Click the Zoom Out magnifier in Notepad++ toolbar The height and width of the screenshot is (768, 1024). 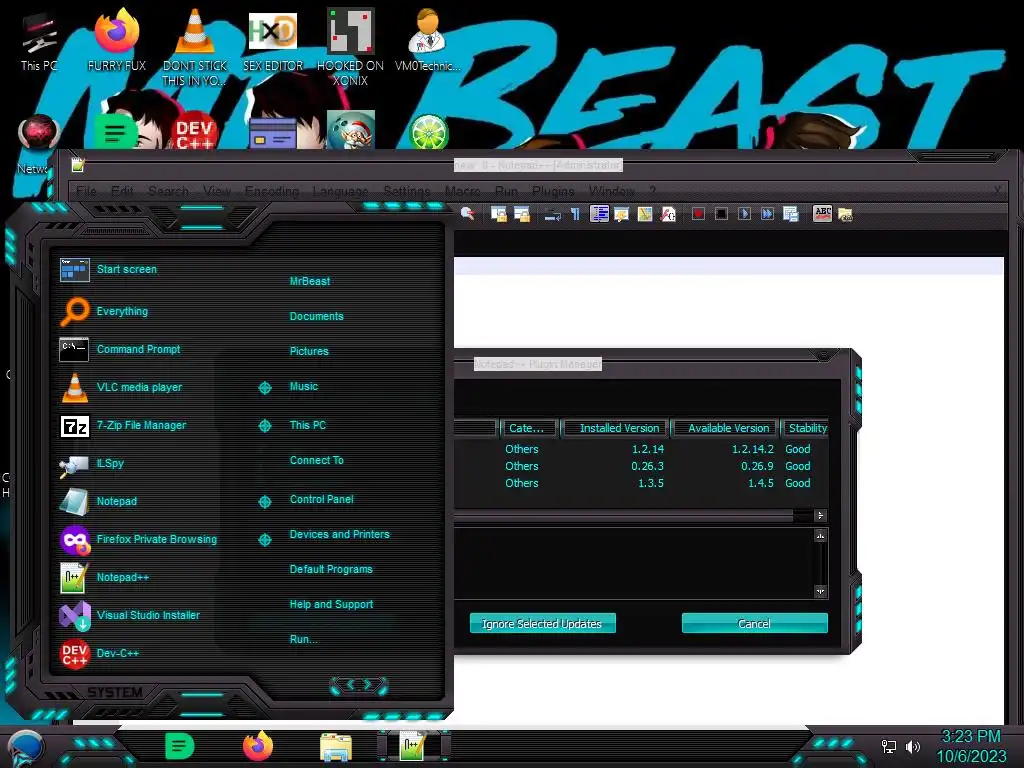(x=467, y=214)
